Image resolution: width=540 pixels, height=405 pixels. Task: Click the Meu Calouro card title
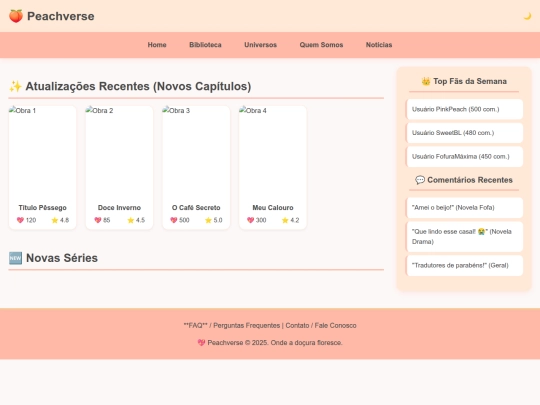tap(273, 208)
